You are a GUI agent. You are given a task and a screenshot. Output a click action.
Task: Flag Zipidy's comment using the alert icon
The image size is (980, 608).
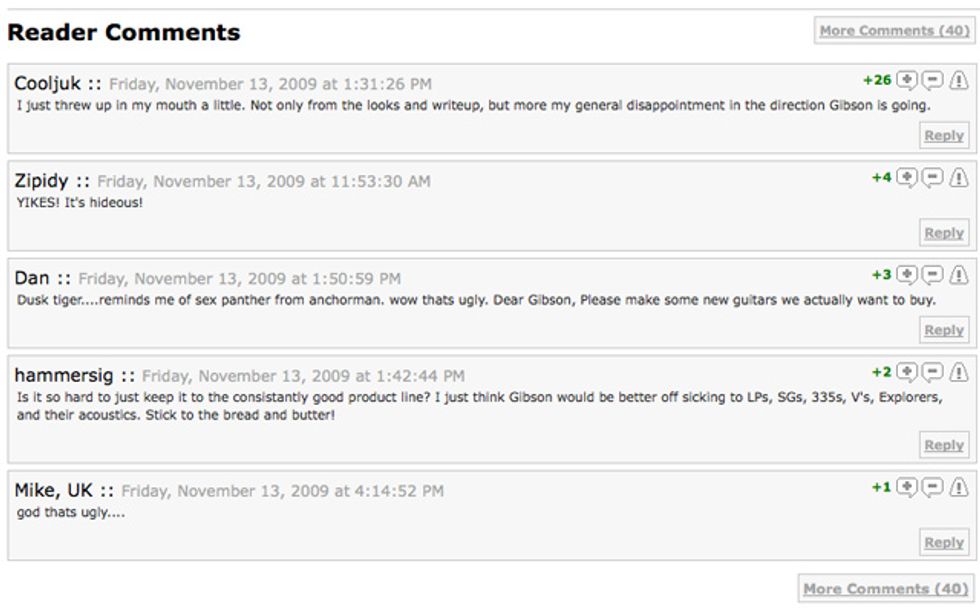959,178
